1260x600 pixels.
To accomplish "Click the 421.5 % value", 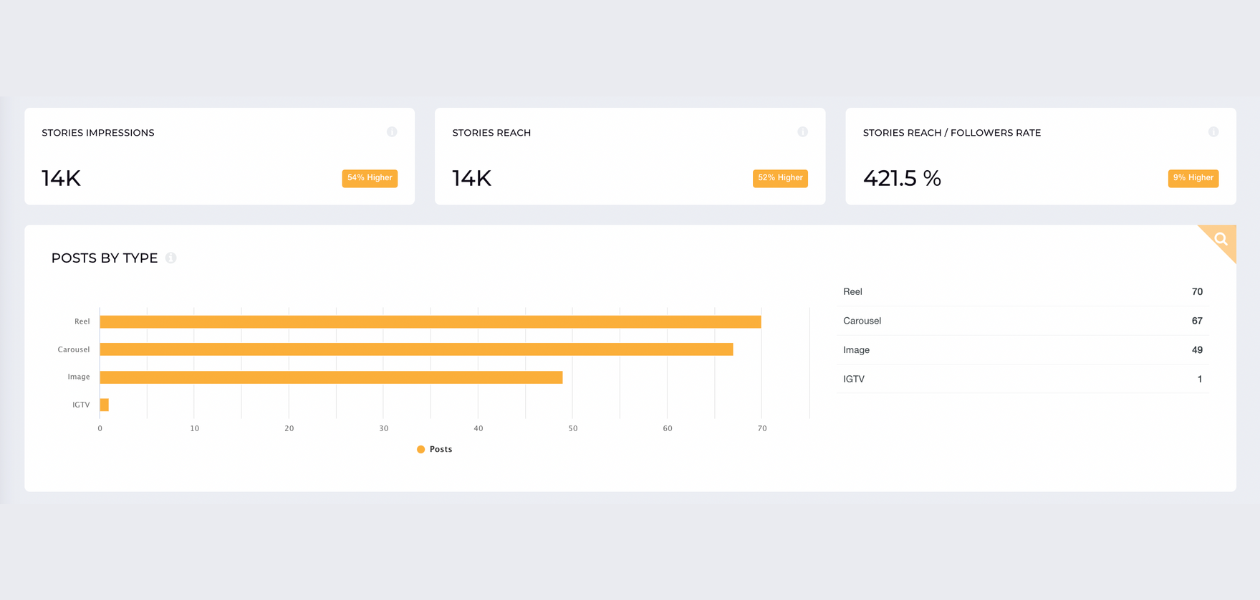I will pos(902,179).
